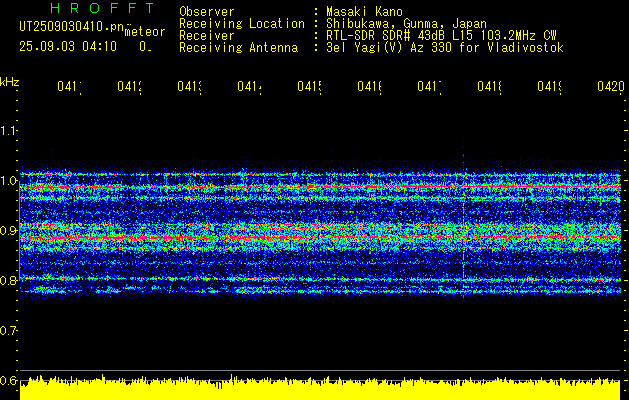The width and height of the screenshot is (629, 400).
Task: Click the 0.6 kHz frequency axis label
Action: point(8,380)
